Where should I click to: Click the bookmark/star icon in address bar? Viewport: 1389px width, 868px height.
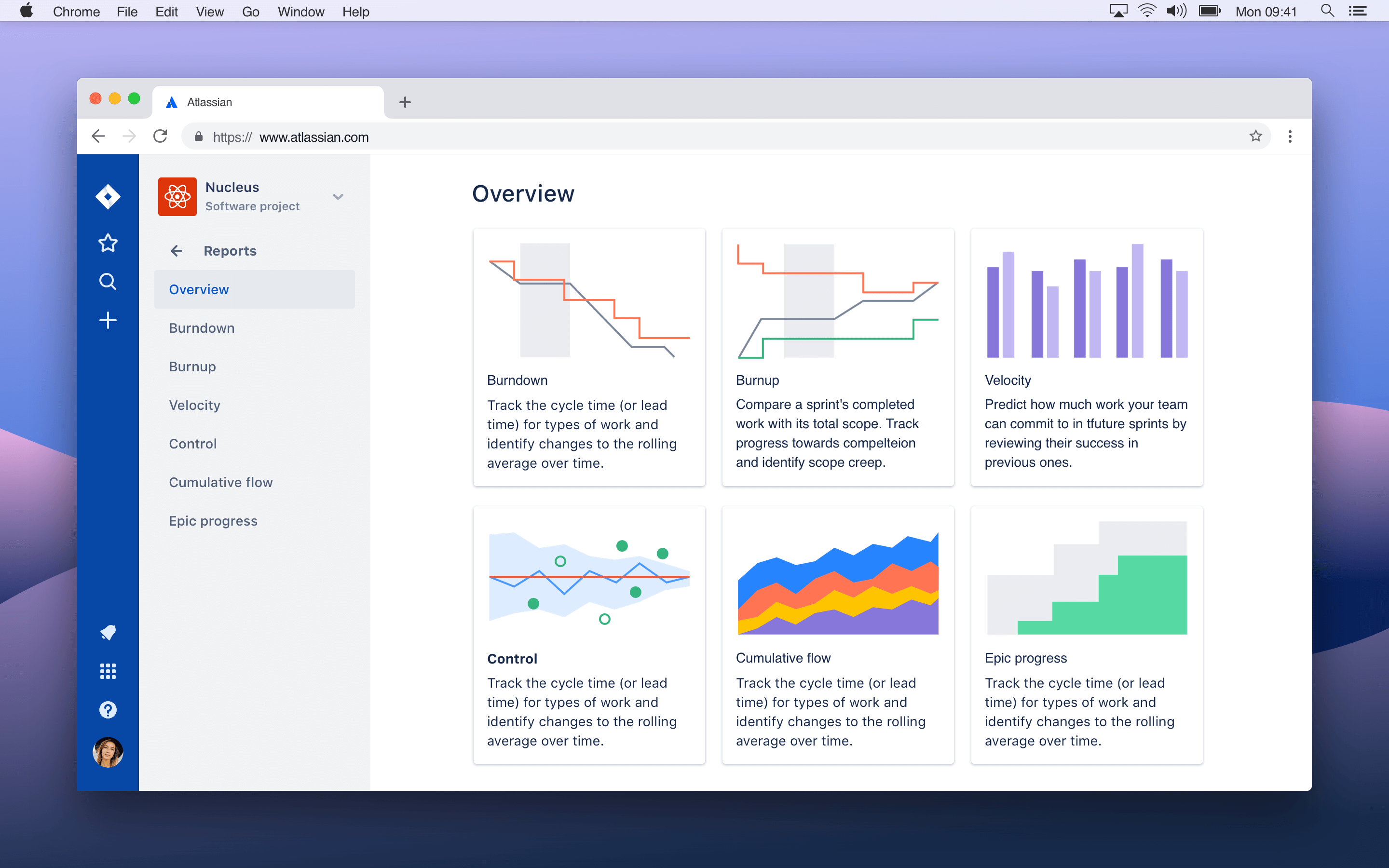coord(1257,138)
